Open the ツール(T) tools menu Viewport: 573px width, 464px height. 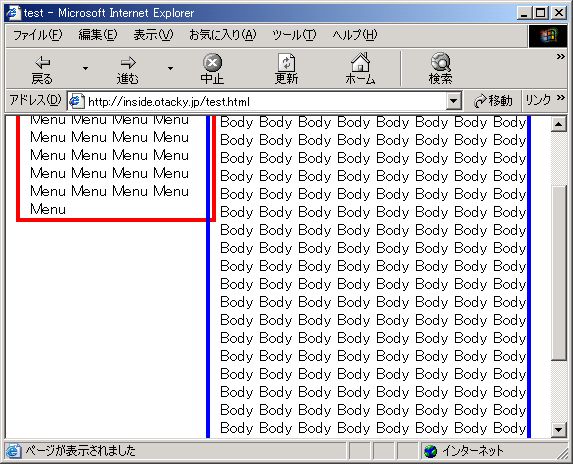(x=294, y=35)
